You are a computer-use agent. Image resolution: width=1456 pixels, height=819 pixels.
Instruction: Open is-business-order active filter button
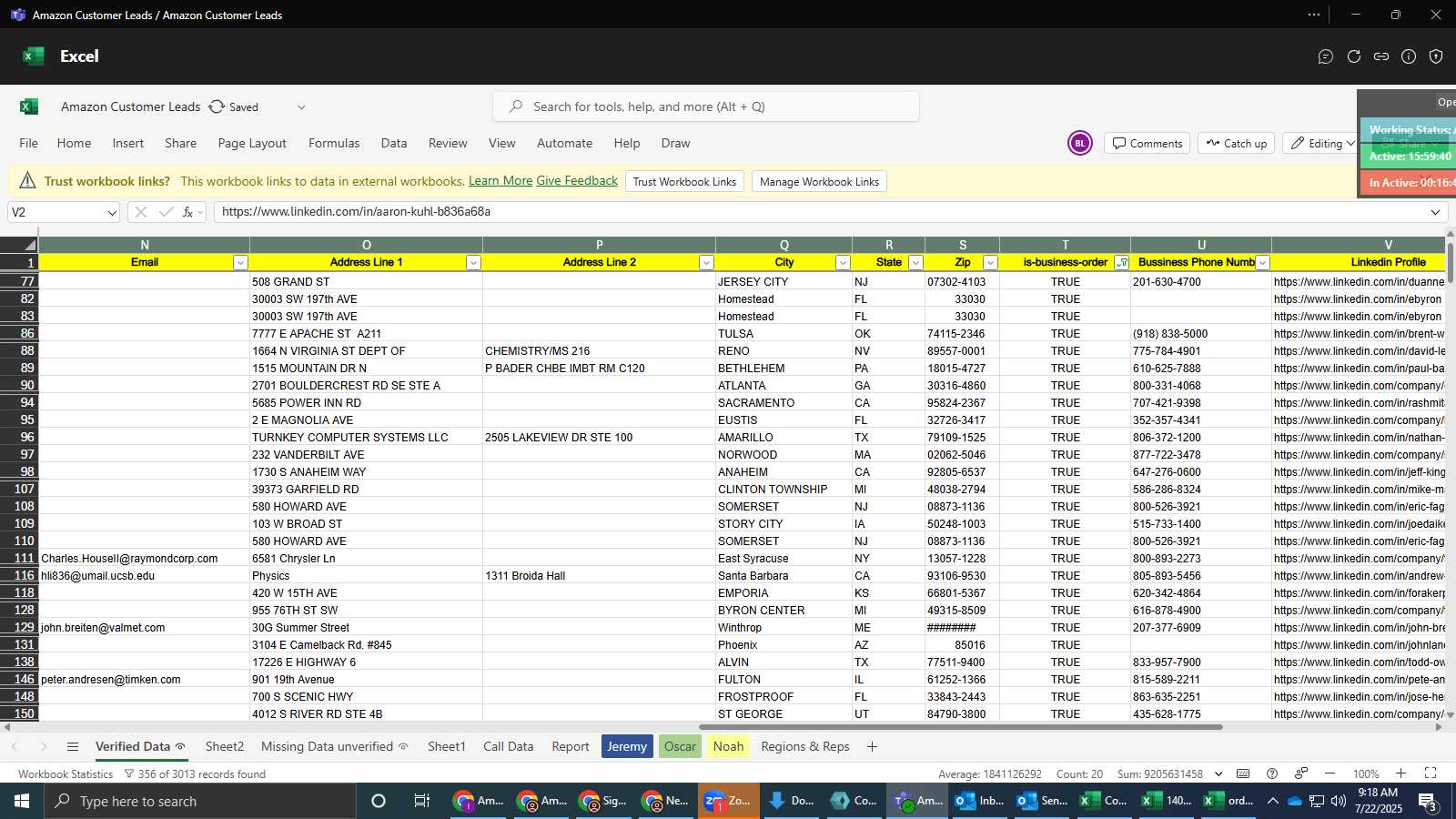click(x=1121, y=262)
